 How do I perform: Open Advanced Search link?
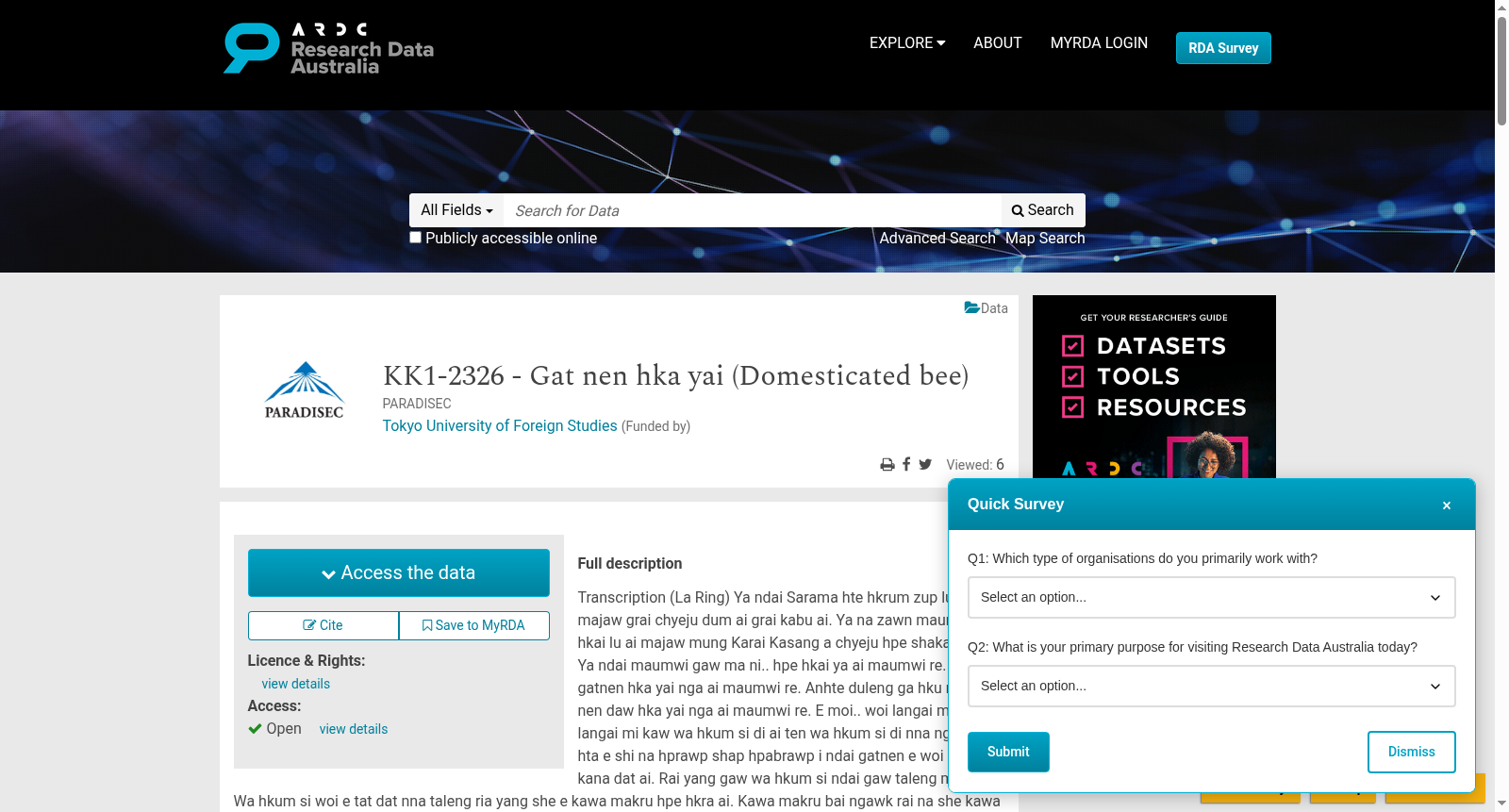point(937,238)
